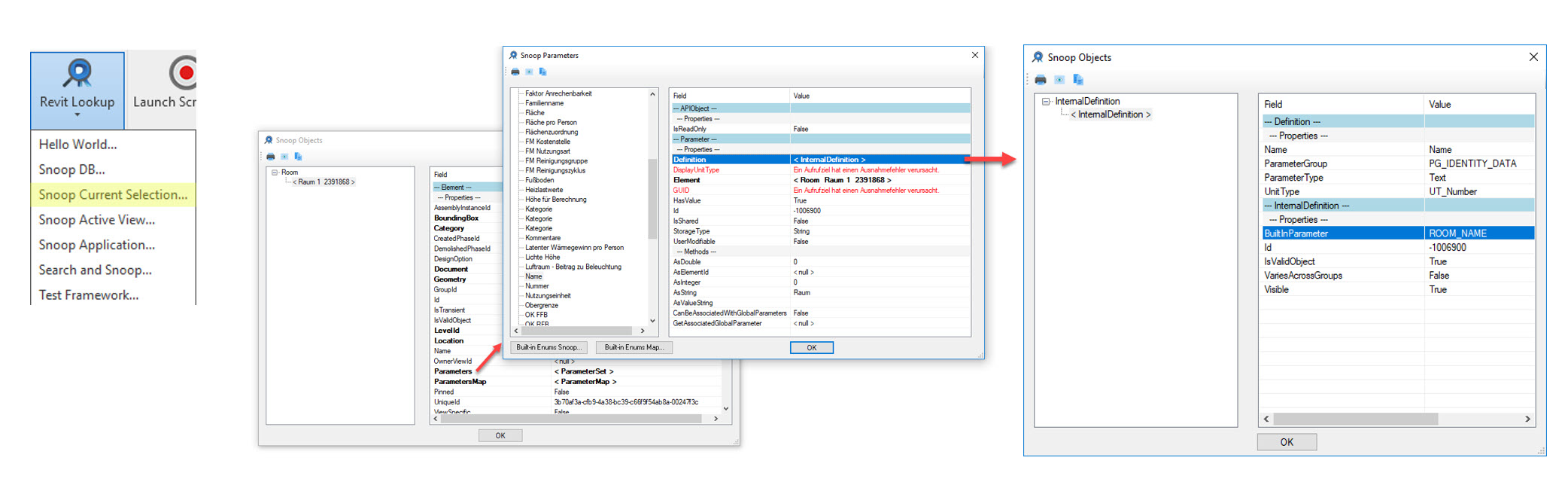Click the Launch Script record icon

[183, 73]
